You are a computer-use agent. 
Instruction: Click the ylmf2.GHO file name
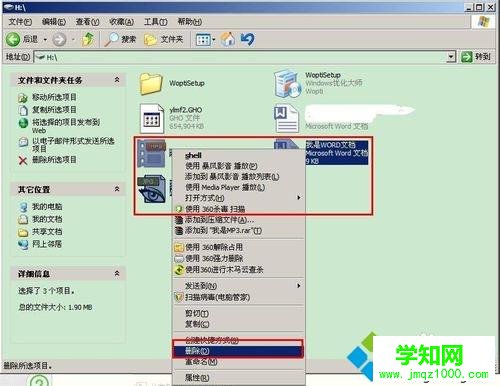pyautogui.click(x=186, y=110)
